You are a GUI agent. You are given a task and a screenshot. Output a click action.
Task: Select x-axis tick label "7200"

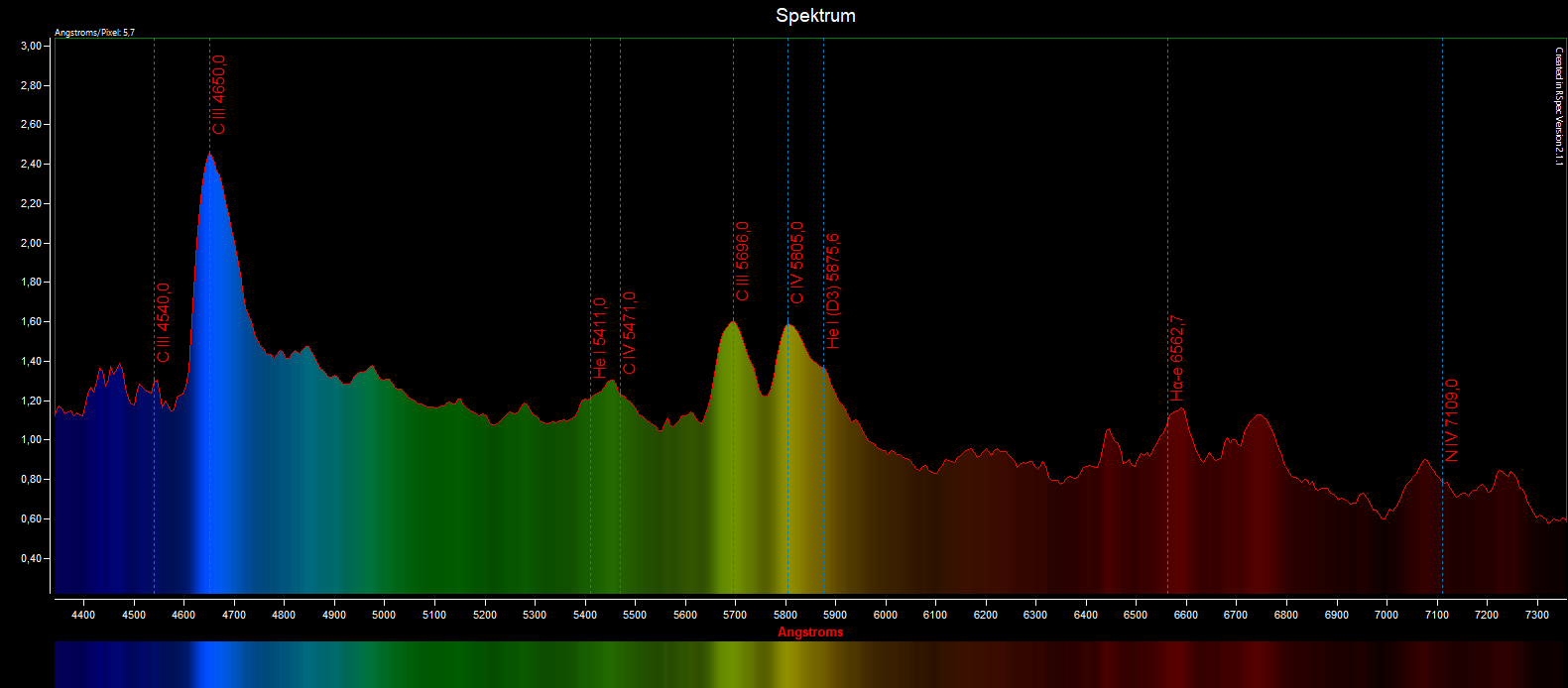click(1487, 615)
